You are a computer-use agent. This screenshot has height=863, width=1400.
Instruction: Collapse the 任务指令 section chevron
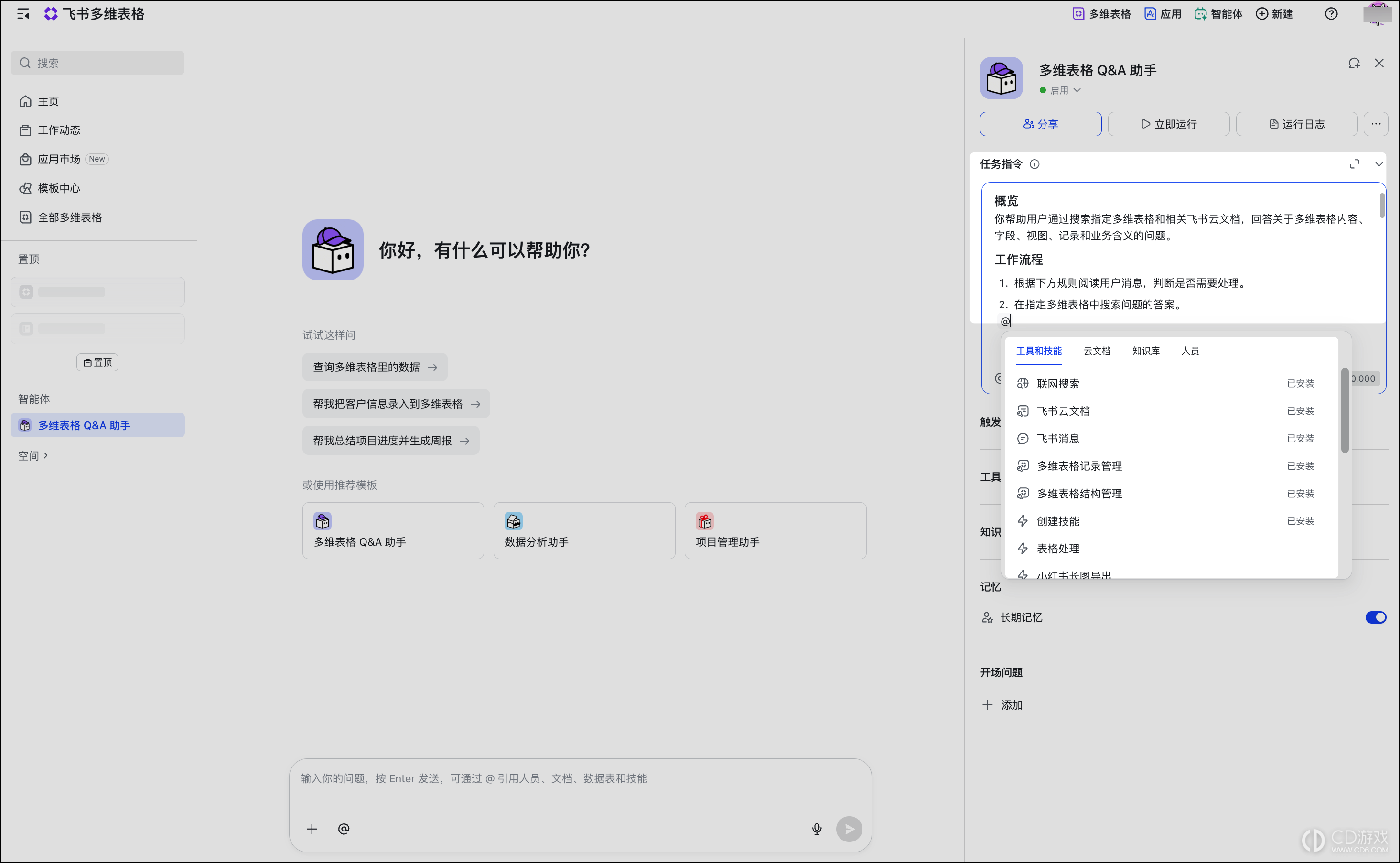tap(1379, 164)
